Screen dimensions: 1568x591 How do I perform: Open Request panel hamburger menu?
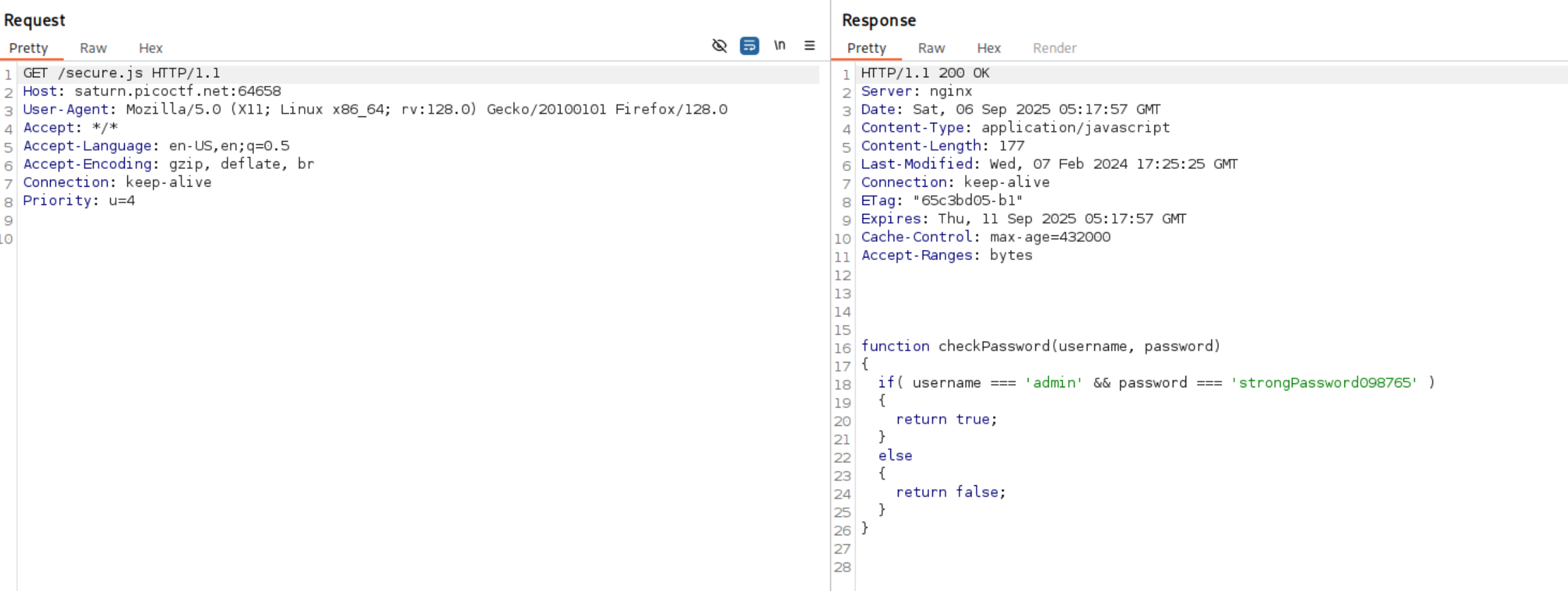point(809,46)
